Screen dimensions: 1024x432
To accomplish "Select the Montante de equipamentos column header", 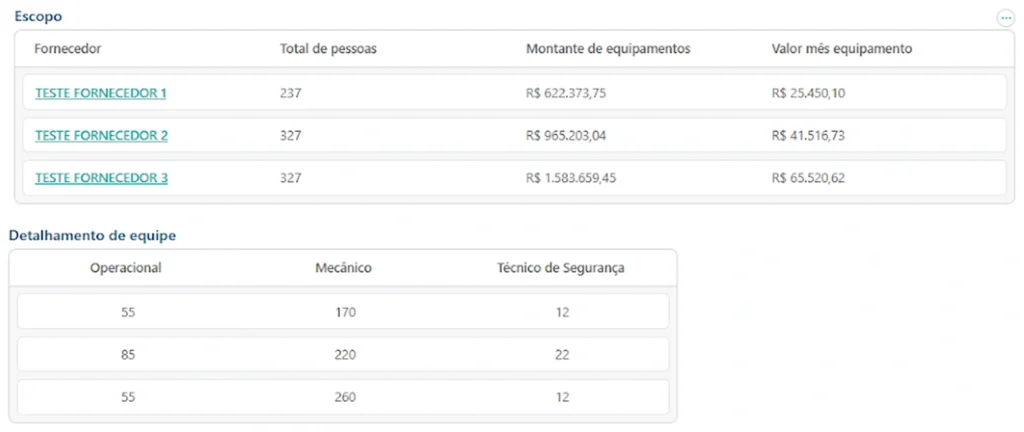I will [x=607, y=48].
